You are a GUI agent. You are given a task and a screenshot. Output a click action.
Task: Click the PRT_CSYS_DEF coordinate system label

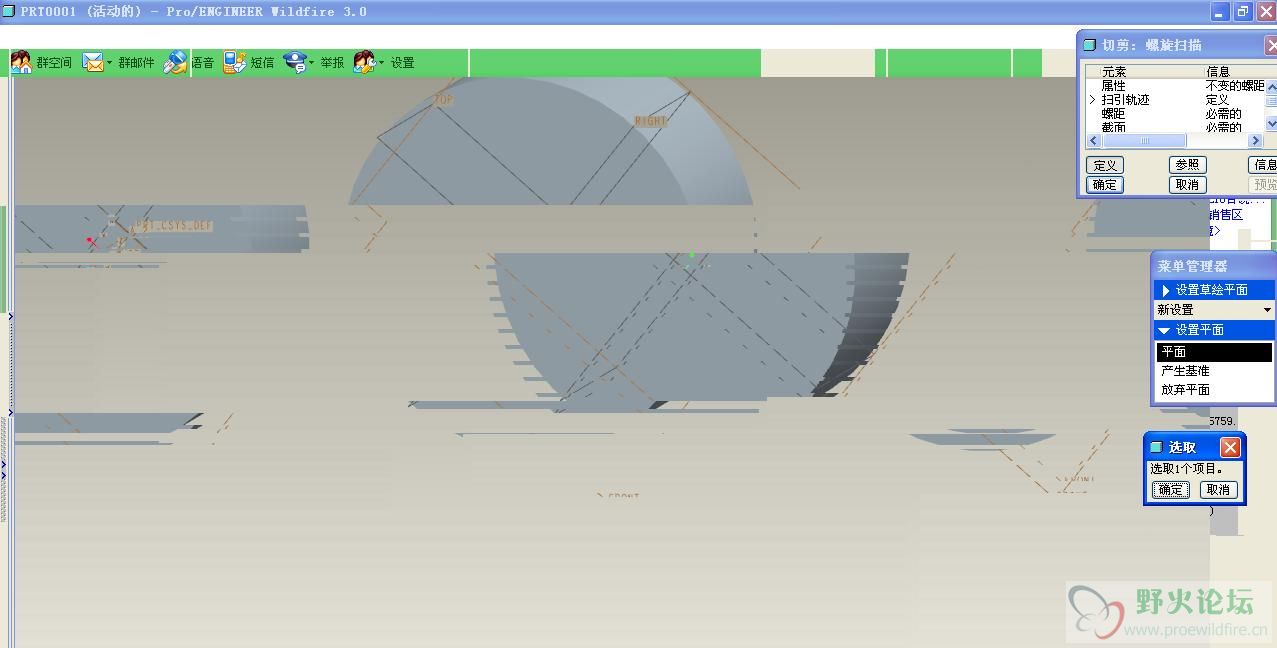coord(174,226)
